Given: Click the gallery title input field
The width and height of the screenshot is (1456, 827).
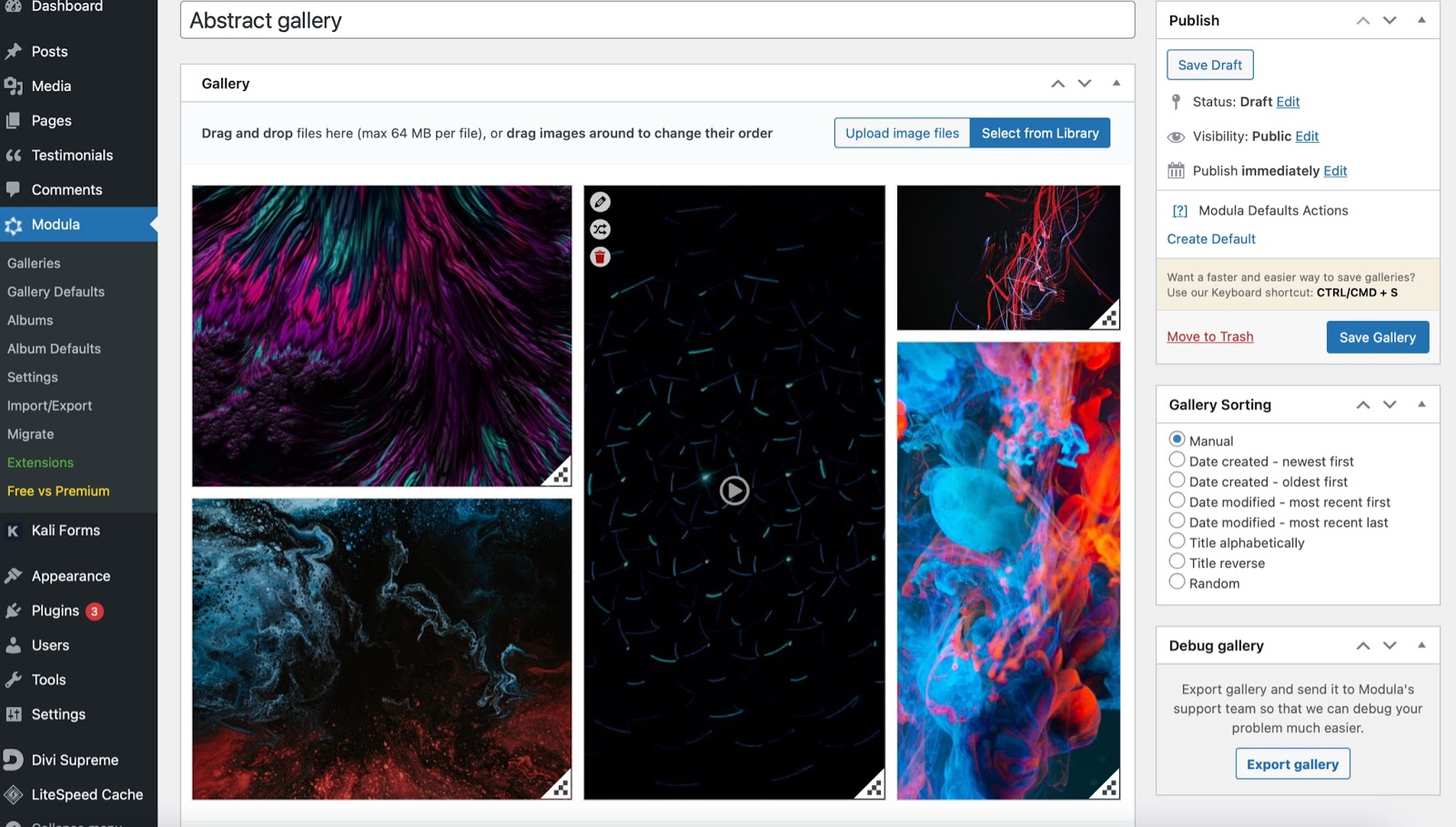Looking at the screenshot, I should pos(657,20).
